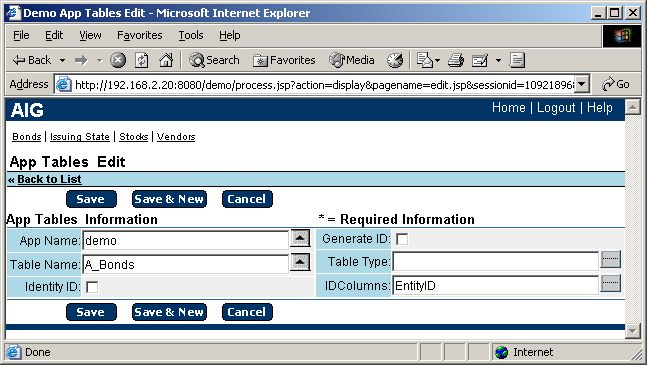Minimize the Internet Explorer window
647x365 pixels.
click(x=598, y=13)
